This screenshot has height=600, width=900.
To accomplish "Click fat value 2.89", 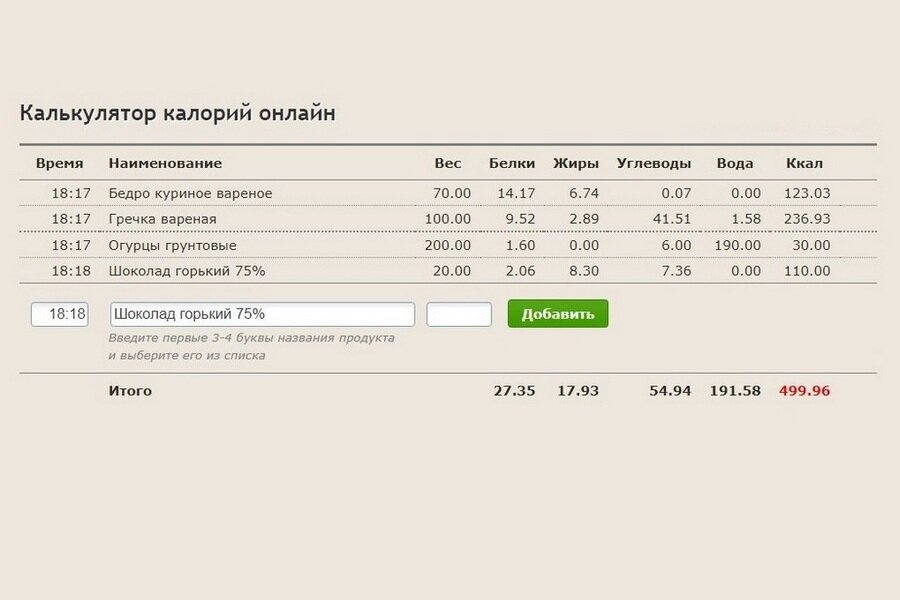I will coord(584,219).
